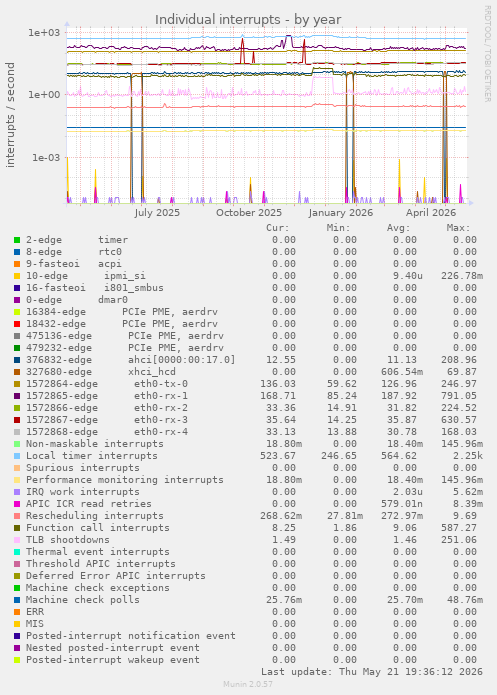Click the 'Machine check exceptions' label
This screenshot has width=497, height=695.
coord(98,587)
